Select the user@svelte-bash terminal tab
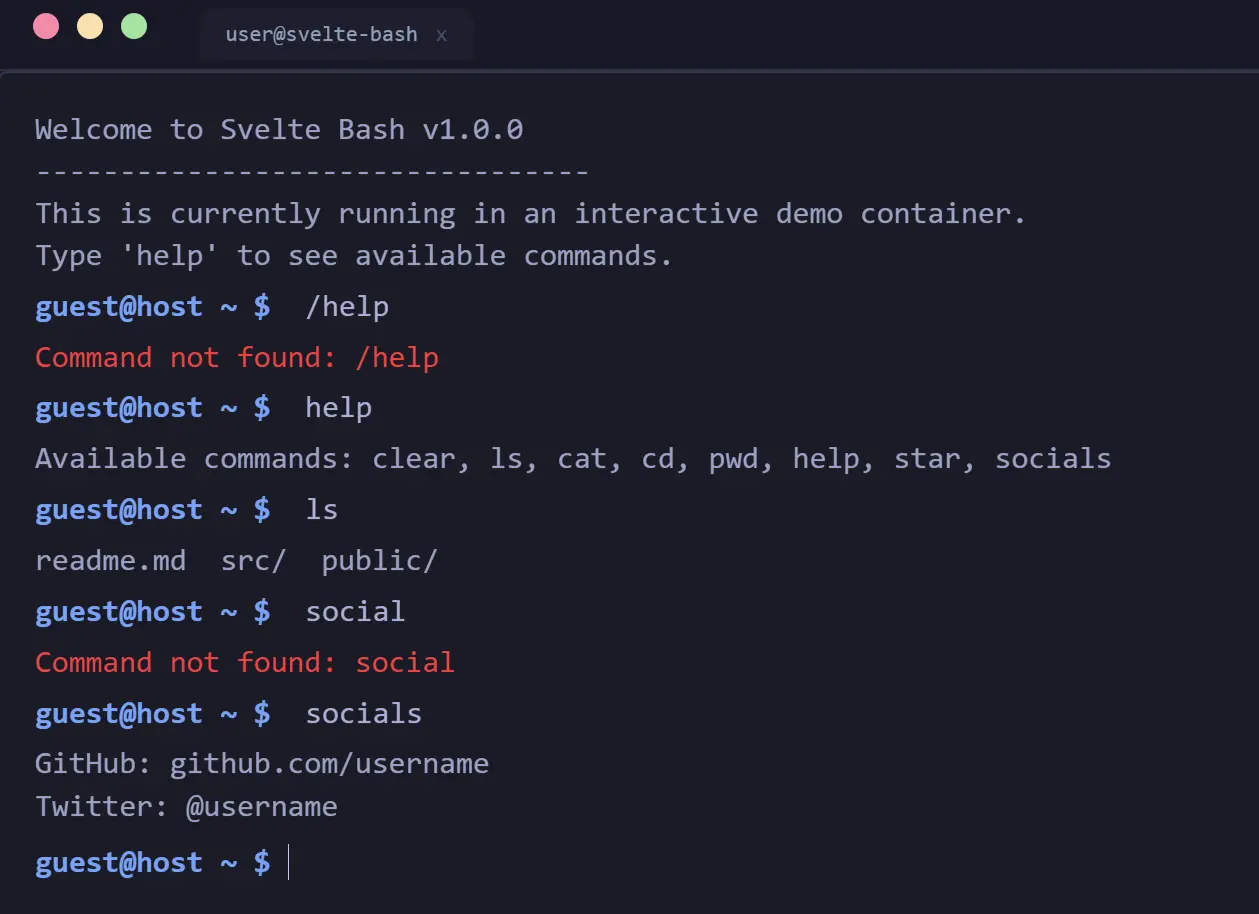The height and width of the screenshot is (914, 1259). pos(320,34)
